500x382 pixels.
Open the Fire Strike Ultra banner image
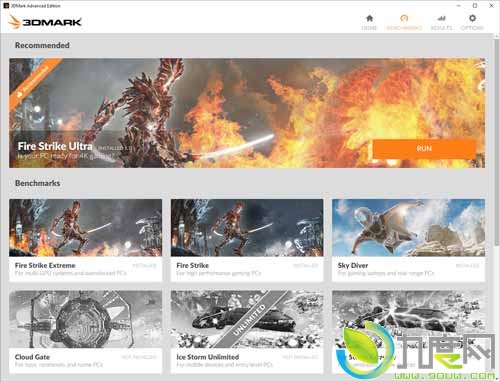(247, 113)
